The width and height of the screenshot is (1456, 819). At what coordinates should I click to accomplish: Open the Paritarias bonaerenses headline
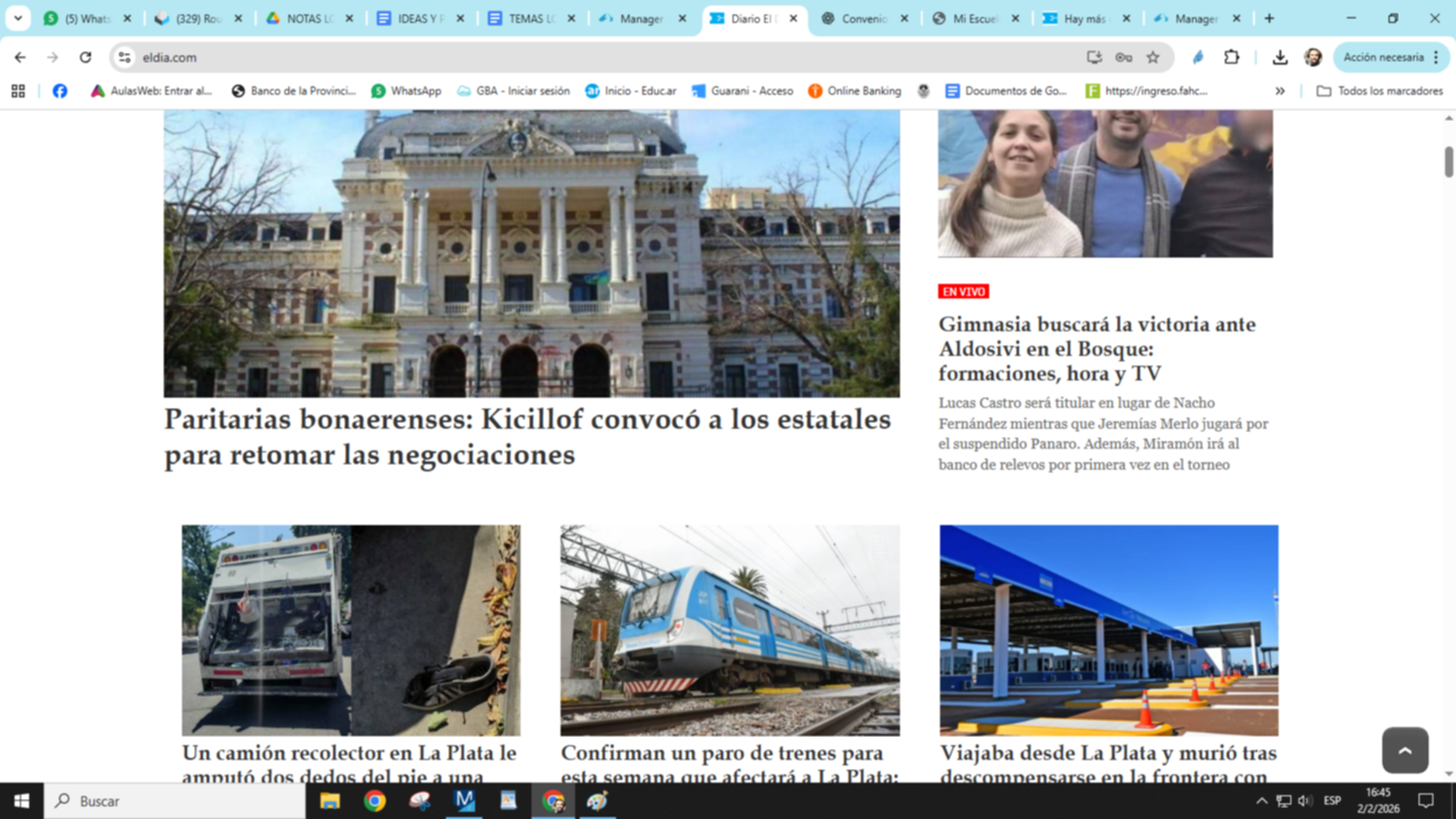[527, 437]
